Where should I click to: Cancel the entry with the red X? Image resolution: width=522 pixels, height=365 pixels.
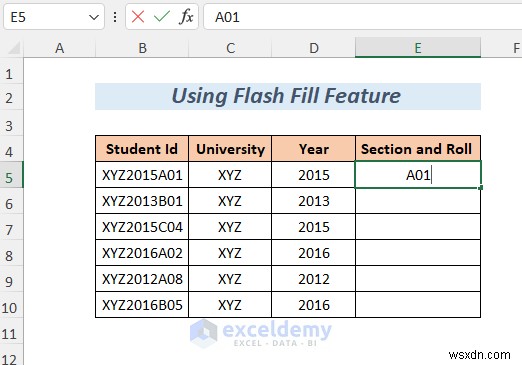click(138, 16)
